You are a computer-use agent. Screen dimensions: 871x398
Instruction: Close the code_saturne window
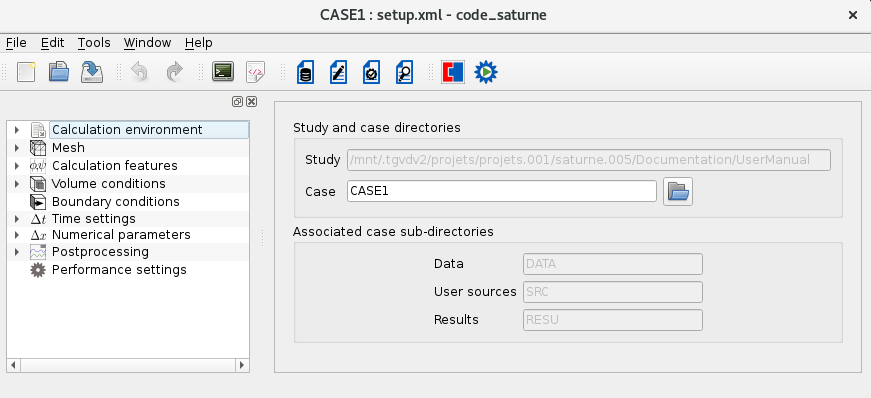(853, 15)
